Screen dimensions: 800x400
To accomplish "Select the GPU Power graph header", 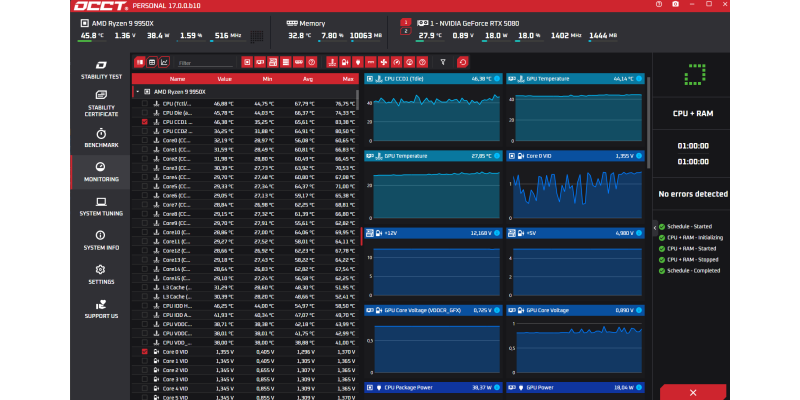I will pyautogui.click(x=575, y=387).
